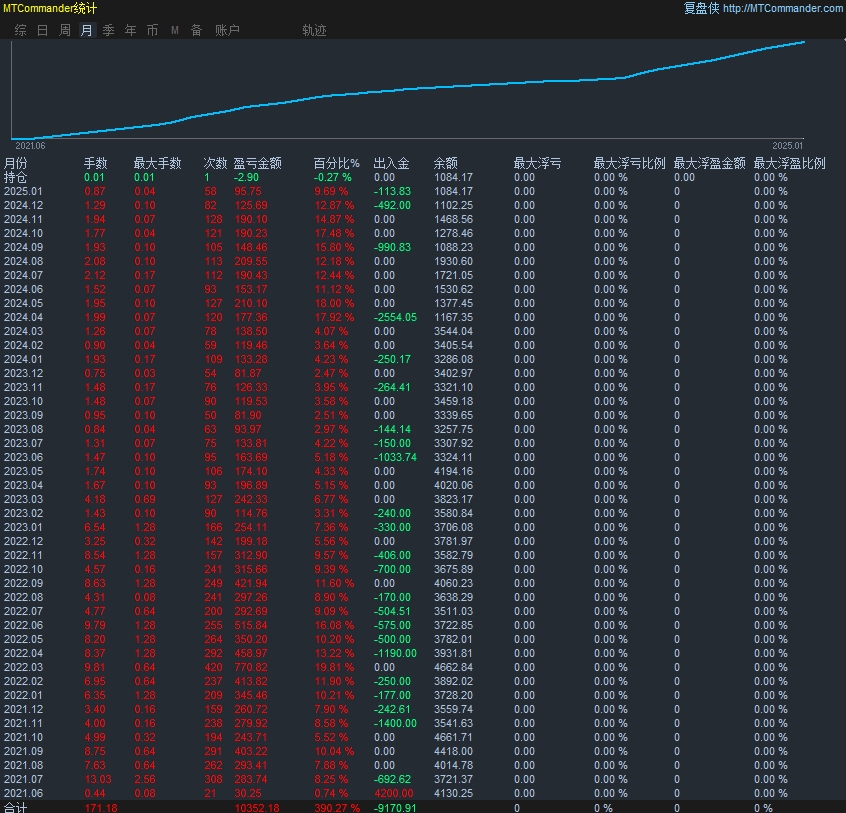Open the 币 currency tab
Image resolution: width=846 pixels, height=813 pixels.
click(x=153, y=30)
